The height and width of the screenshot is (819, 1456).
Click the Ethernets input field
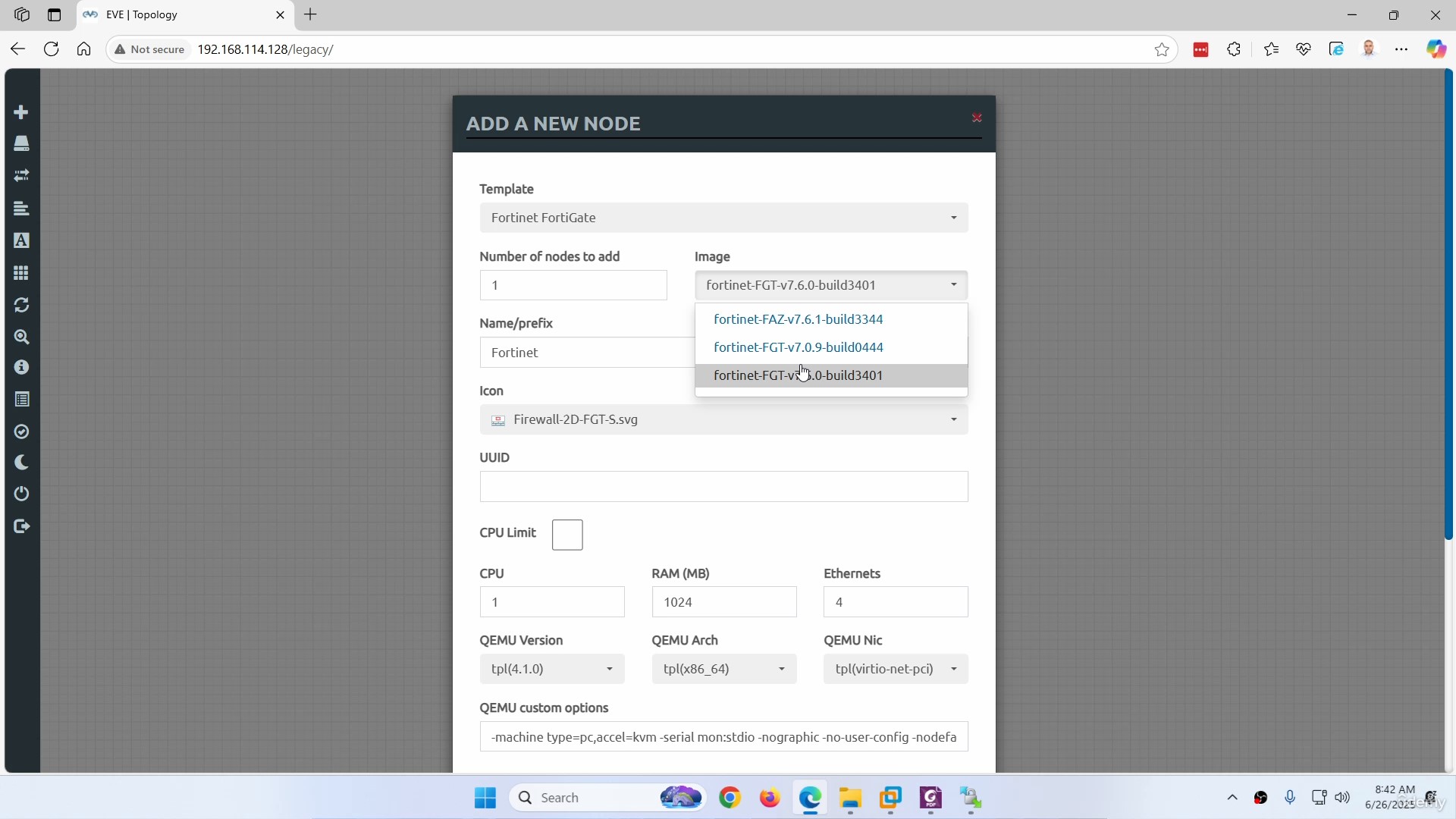[896, 602]
